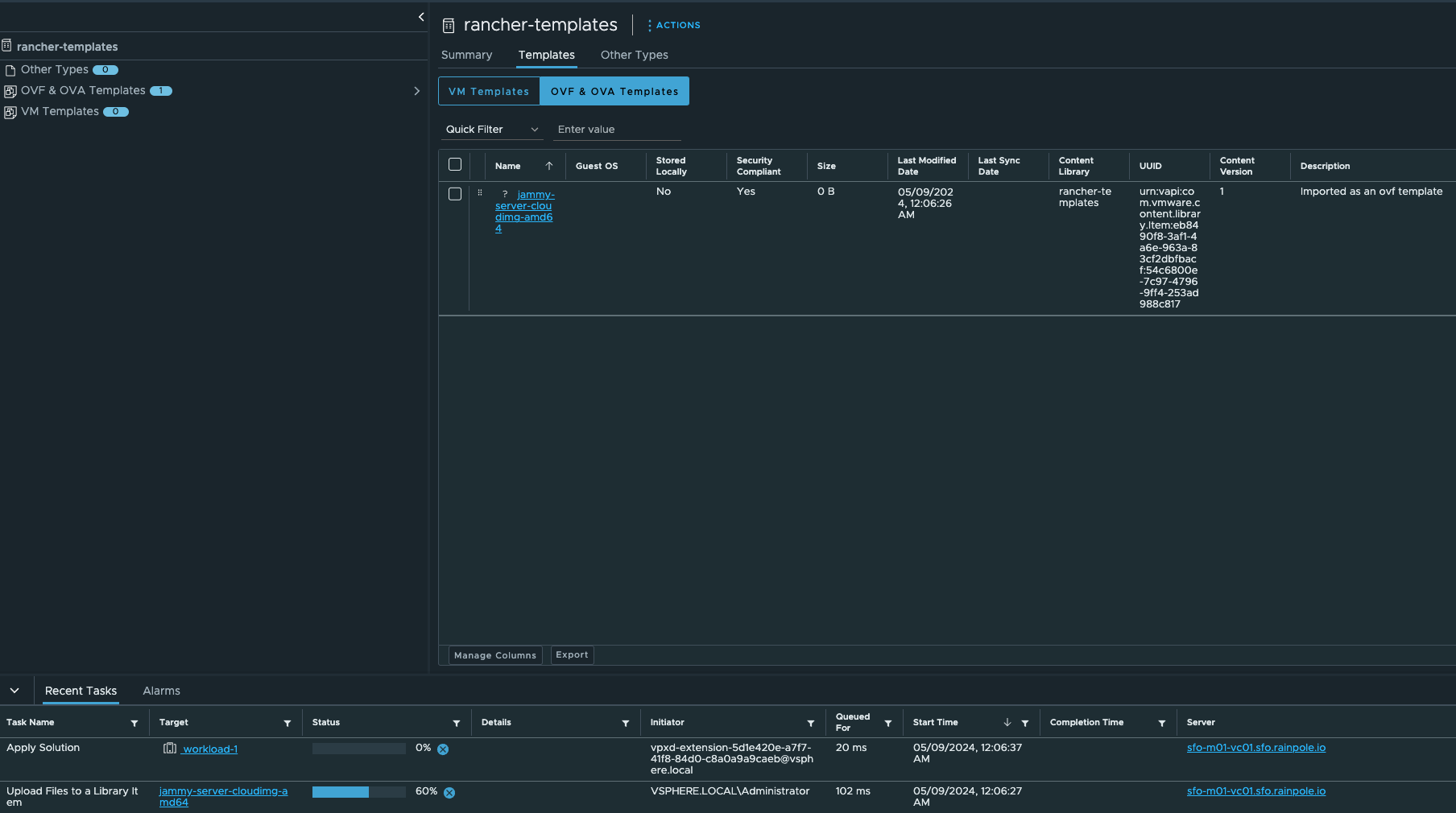The image size is (1456, 813).
Task: Click the drag handle of the jammy row
Action: pyautogui.click(x=480, y=192)
